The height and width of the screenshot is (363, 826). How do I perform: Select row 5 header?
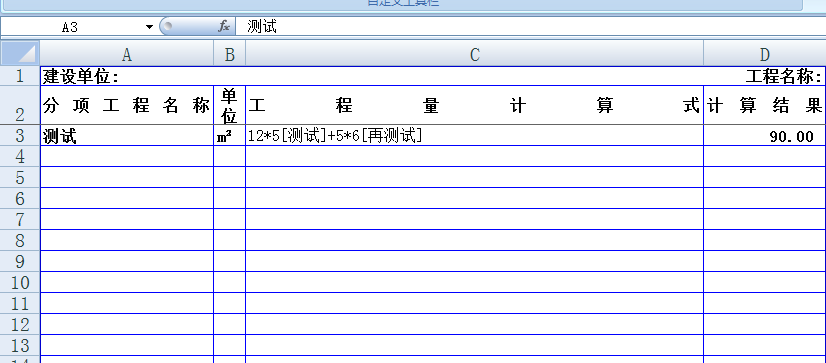click(x=20, y=178)
